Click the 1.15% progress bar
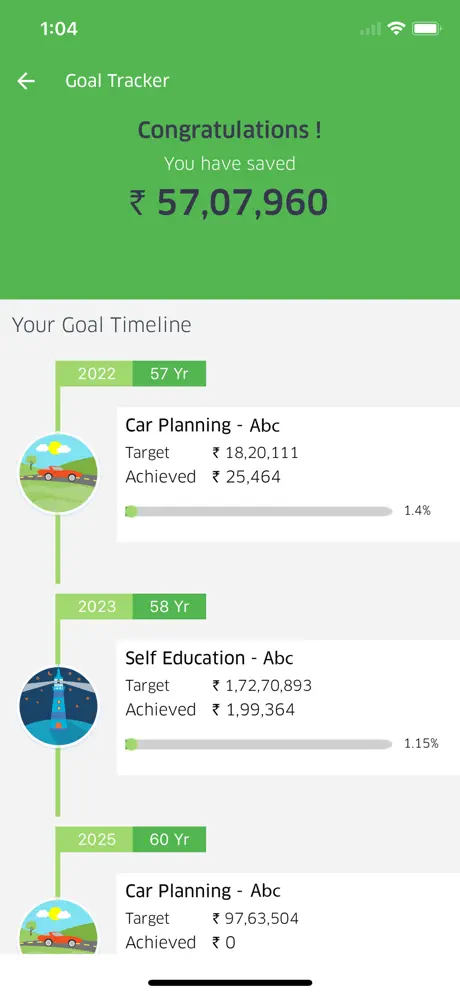This screenshot has width=460, height=996. point(259,744)
